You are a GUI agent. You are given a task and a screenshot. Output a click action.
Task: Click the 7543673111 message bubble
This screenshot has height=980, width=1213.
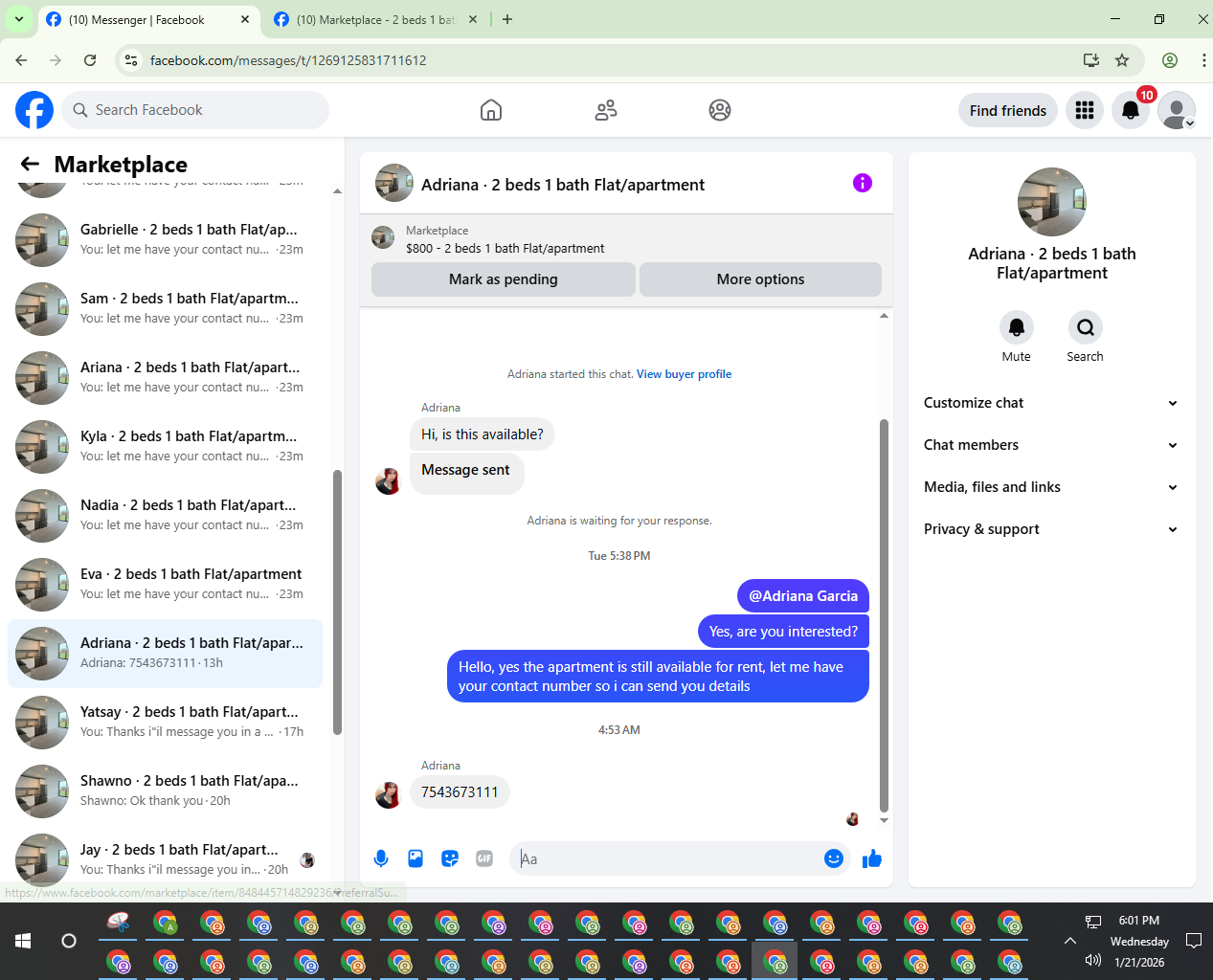pos(460,792)
